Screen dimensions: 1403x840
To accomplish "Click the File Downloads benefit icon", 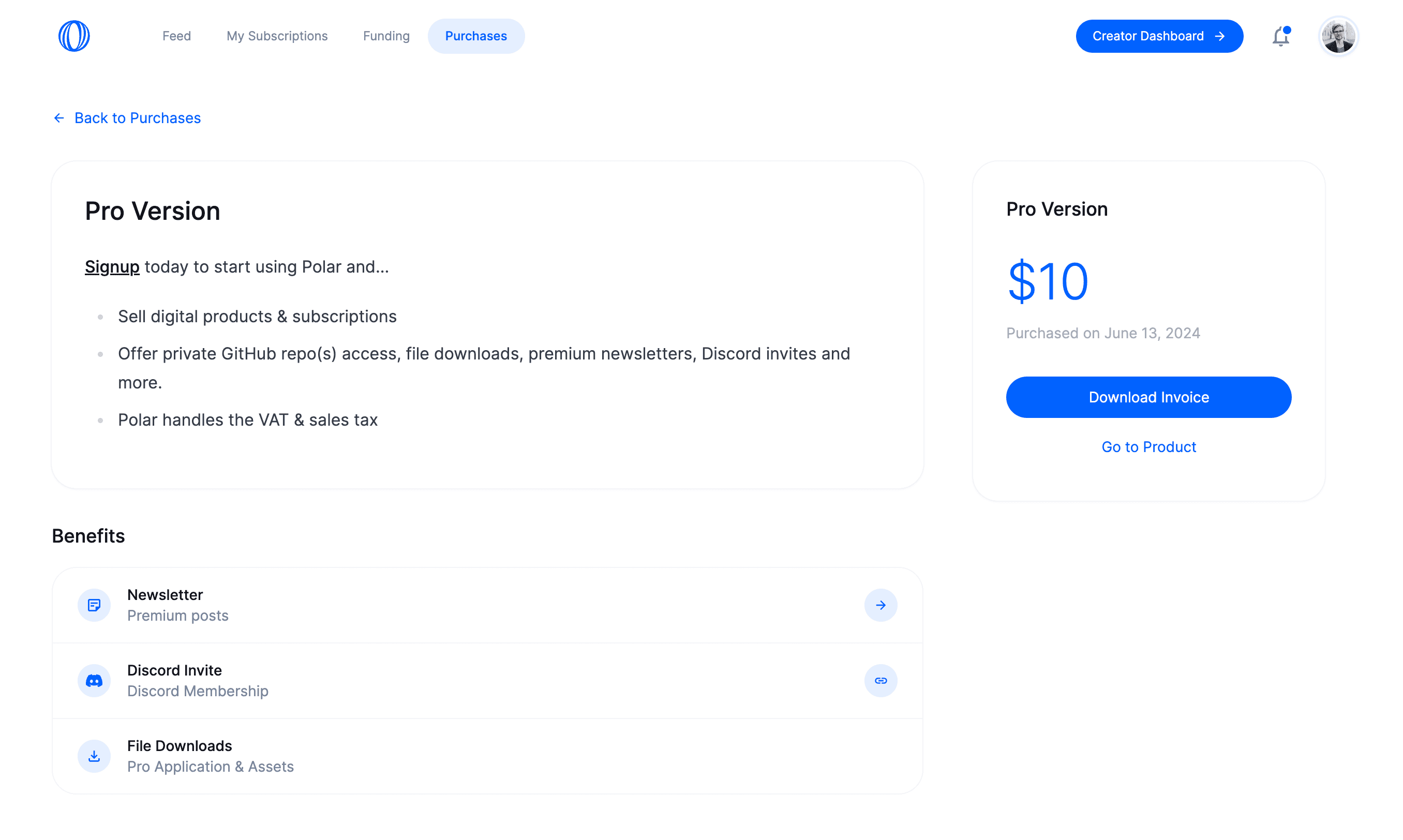I will tap(94, 756).
